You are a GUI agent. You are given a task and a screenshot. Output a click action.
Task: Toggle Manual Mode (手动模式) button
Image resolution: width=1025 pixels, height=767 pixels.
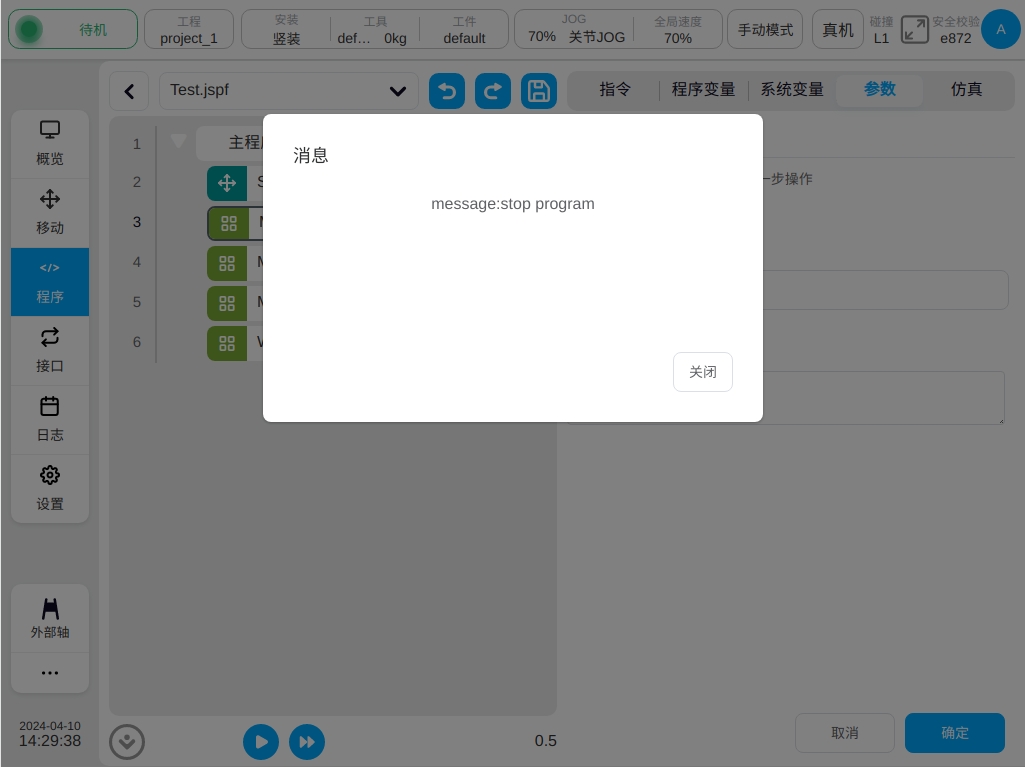click(x=765, y=30)
